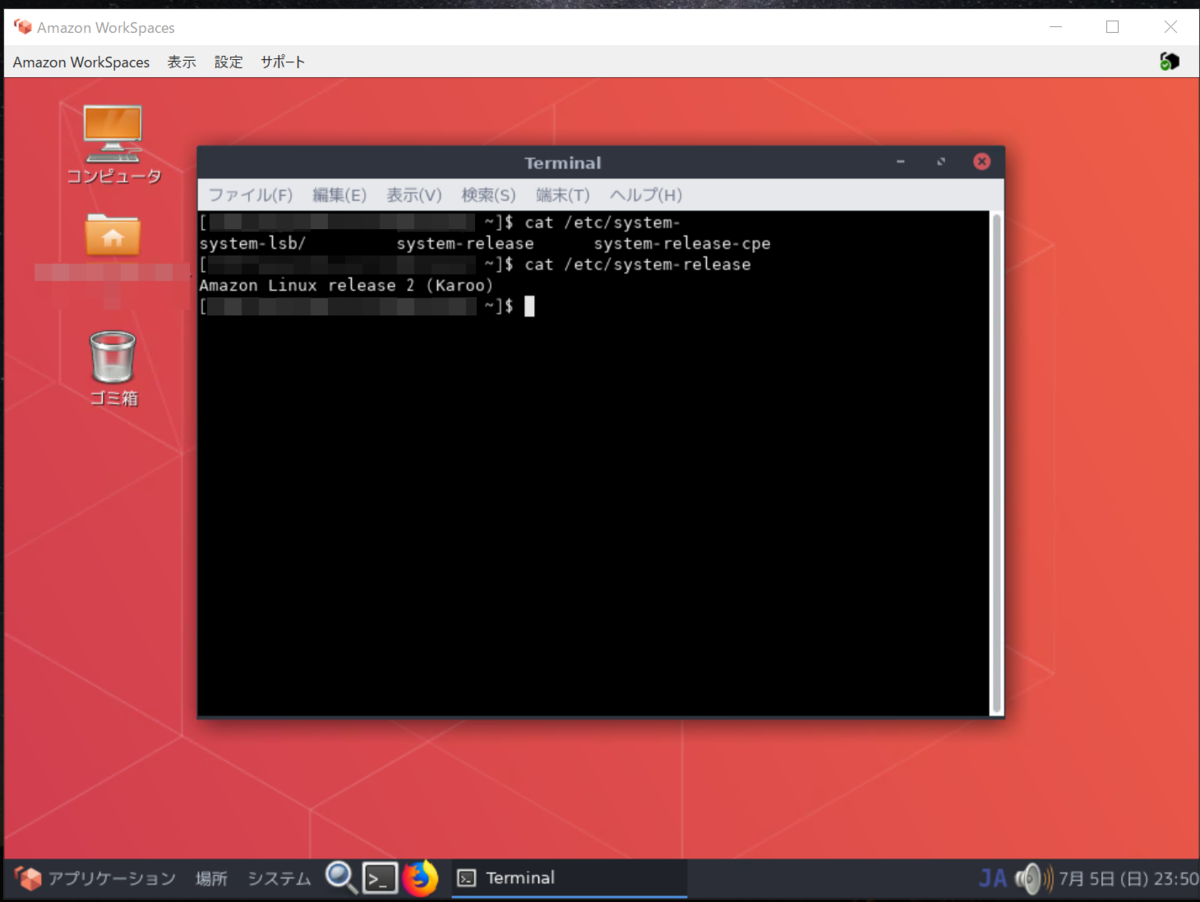Open the ファイル(F) menu in Terminal
The image size is (1200, 902).
[x=250, y=195]
